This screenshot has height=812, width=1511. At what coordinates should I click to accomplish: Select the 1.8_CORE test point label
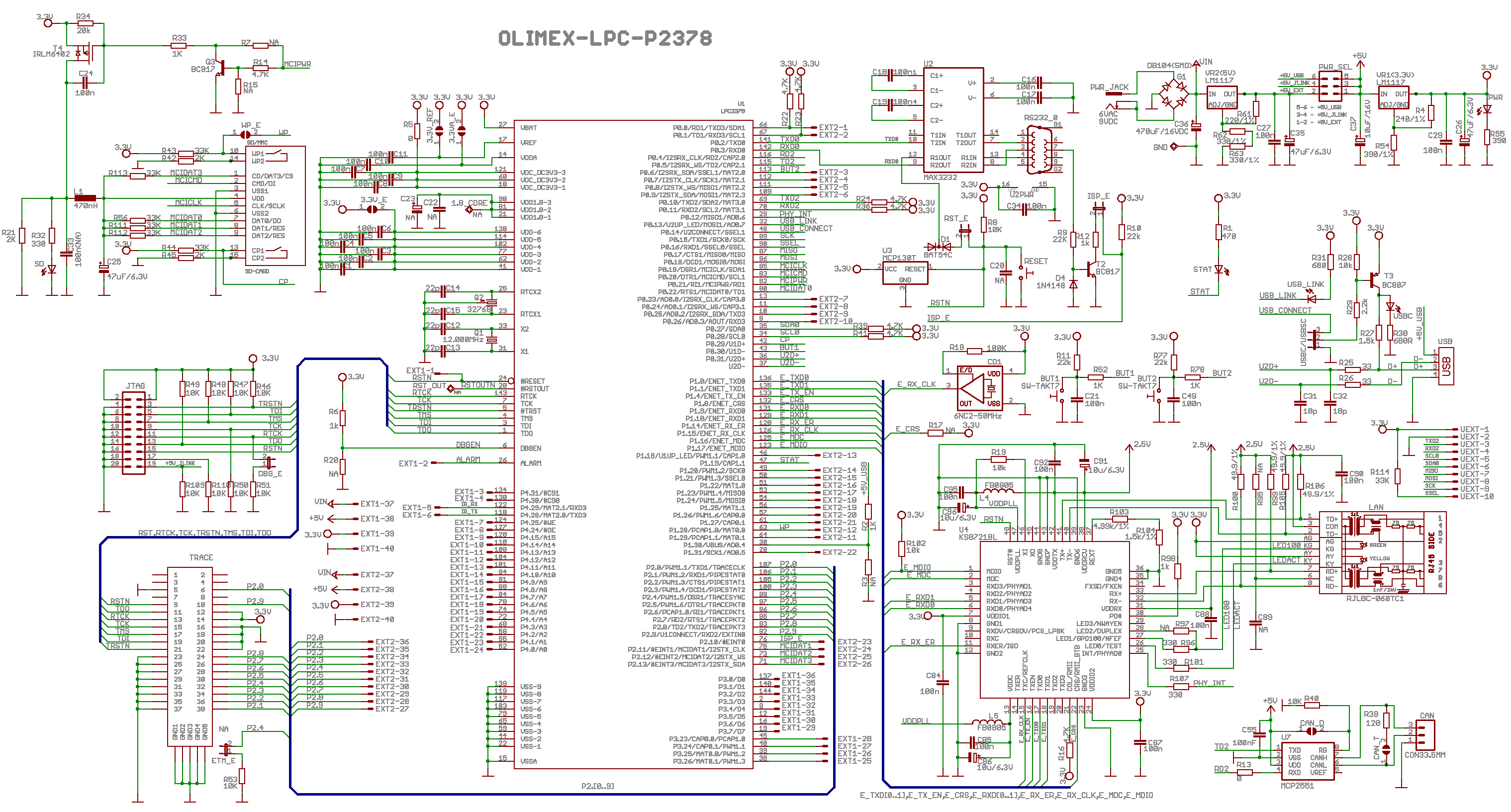coord(469,203)
